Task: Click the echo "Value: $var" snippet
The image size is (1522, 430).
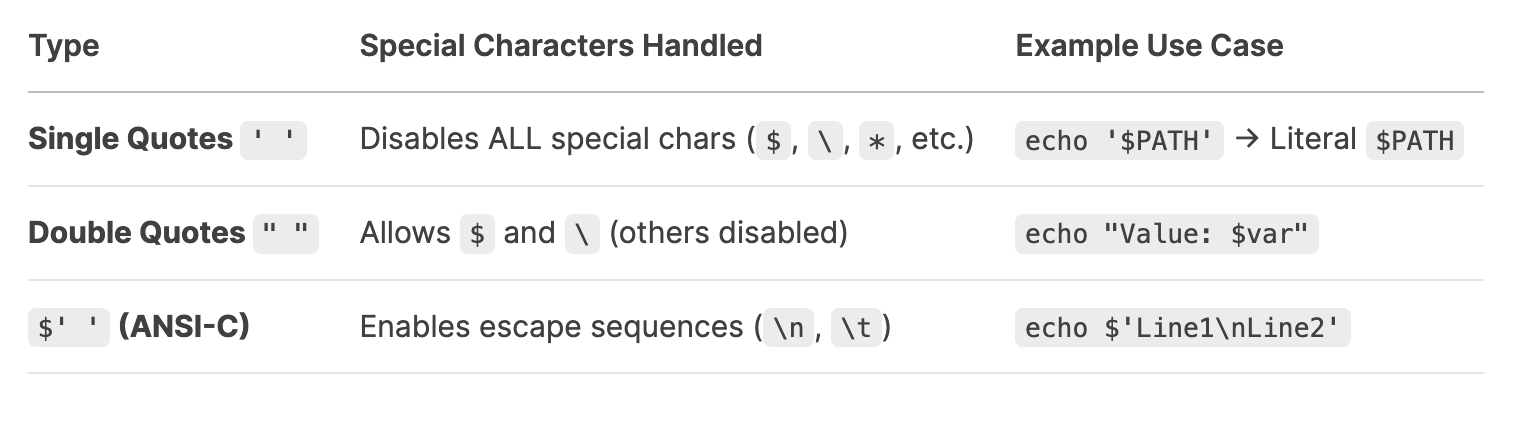Action: click(1167, 234)
